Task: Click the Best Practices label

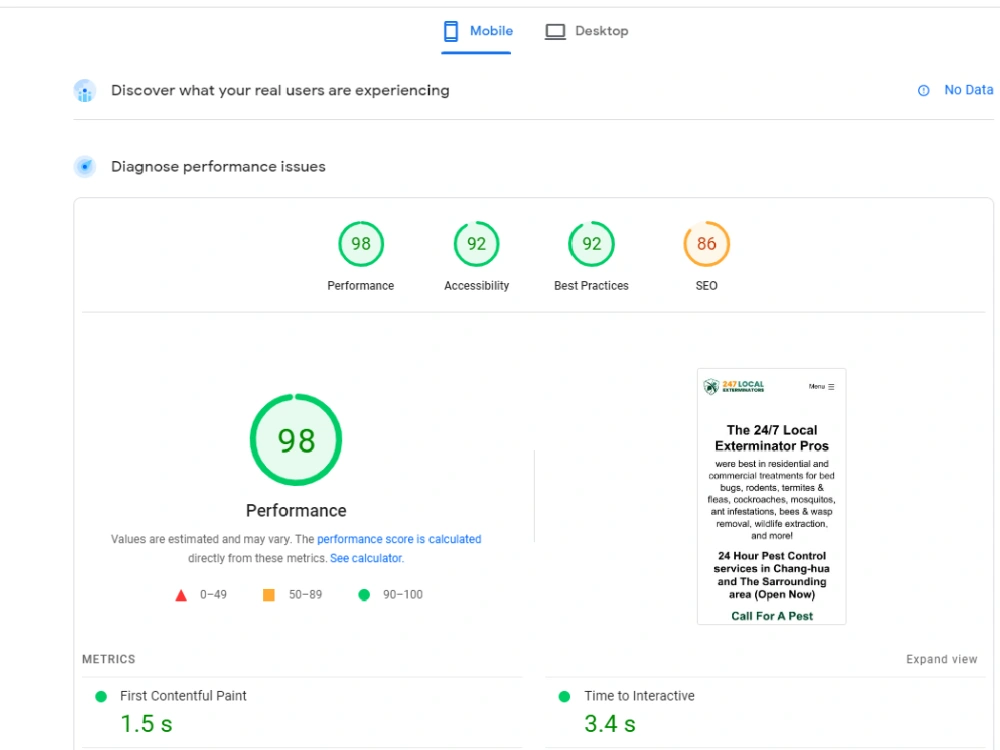Action: point(591,286)
